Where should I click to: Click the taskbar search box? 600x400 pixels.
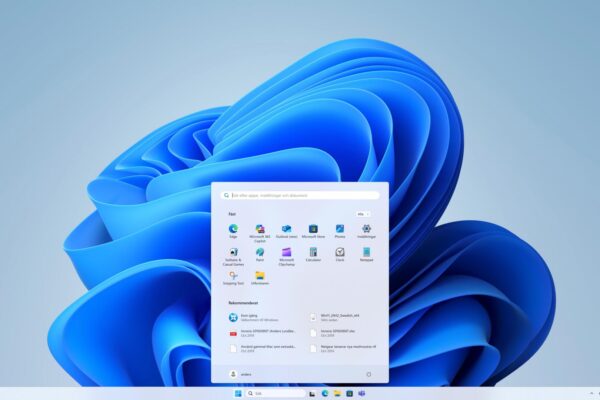click(x=276, y=393)
